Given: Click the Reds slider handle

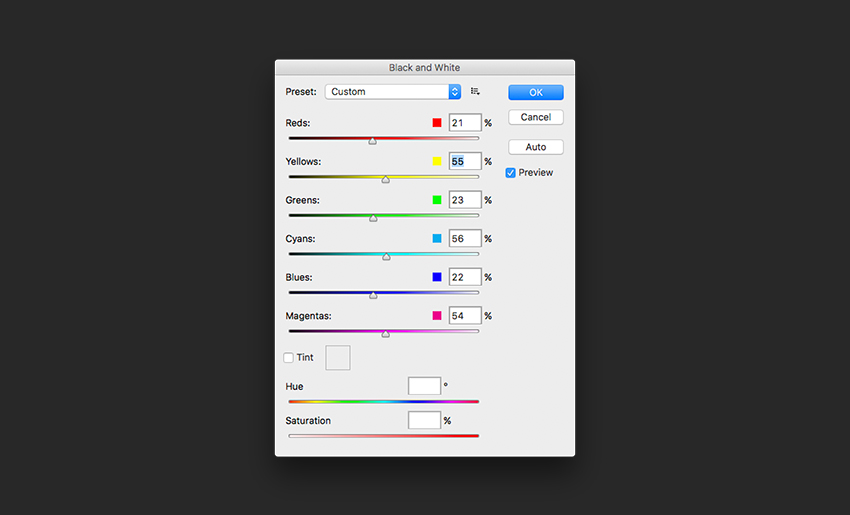Looking at the screenshot, I should pyautogui.click(x=372, y=141).
